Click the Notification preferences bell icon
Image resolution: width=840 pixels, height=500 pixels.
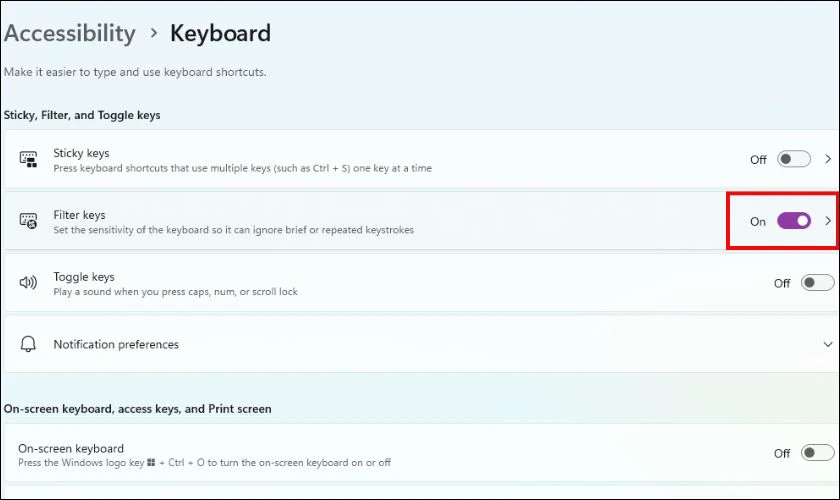(28, 344)
